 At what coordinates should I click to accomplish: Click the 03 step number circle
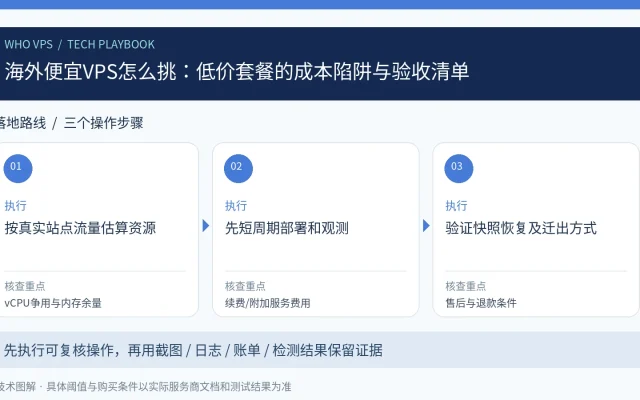pyautogui.click(x=459, y=168)
